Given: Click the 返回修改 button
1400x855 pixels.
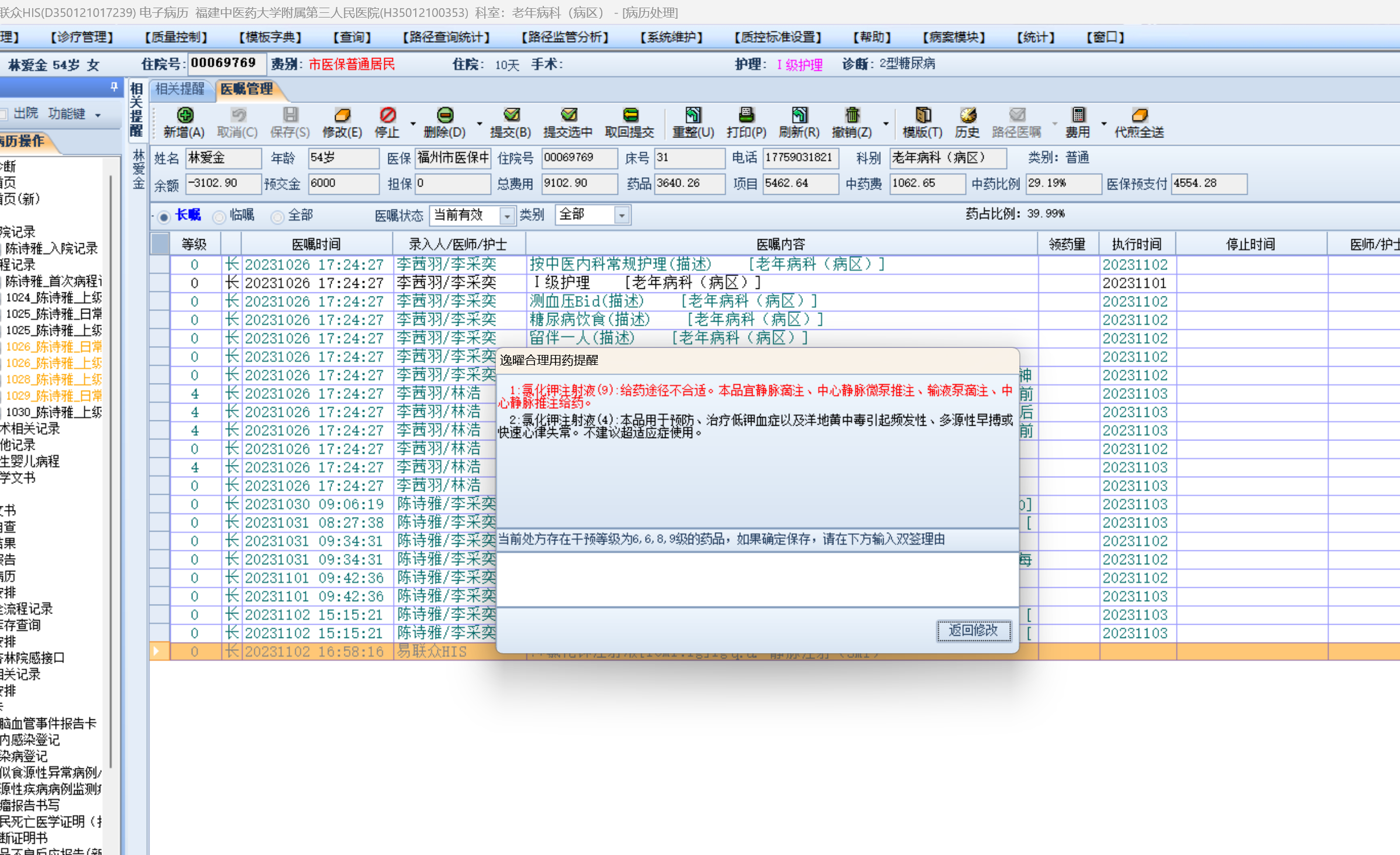Looking at the screenshot, I should coord(973,630).
